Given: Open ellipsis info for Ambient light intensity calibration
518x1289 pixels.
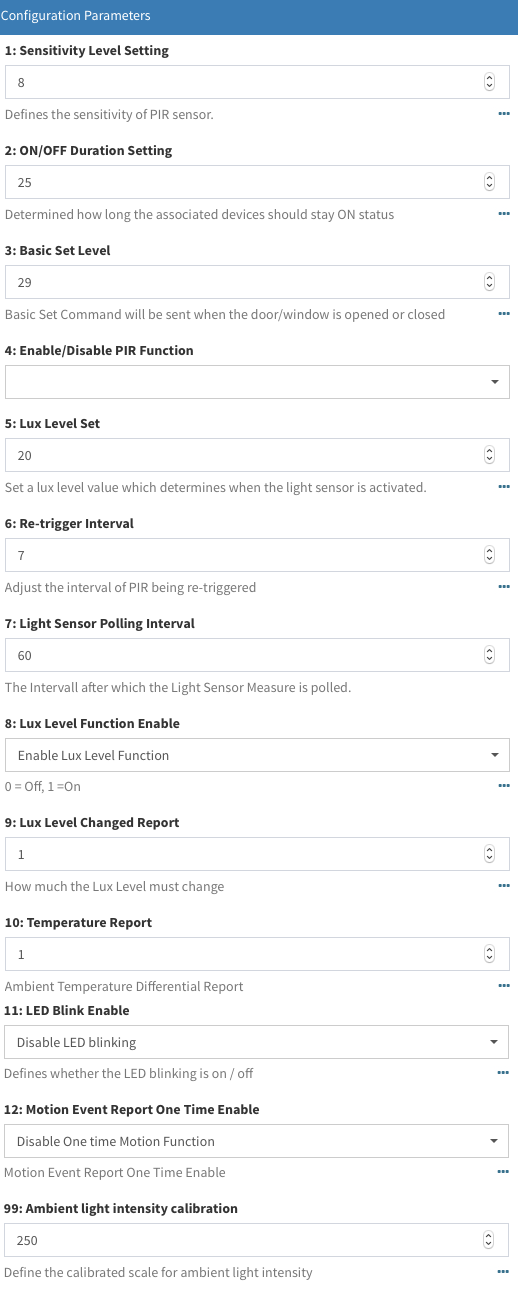Looking at the screenshot, I should click(504, 1272).
